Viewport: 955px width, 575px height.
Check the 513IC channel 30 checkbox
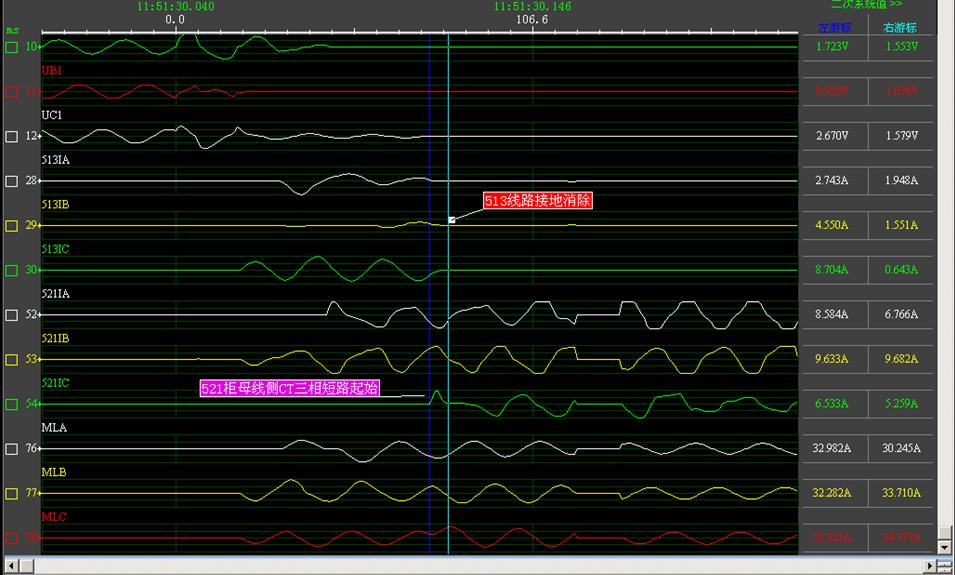point(11,270)
